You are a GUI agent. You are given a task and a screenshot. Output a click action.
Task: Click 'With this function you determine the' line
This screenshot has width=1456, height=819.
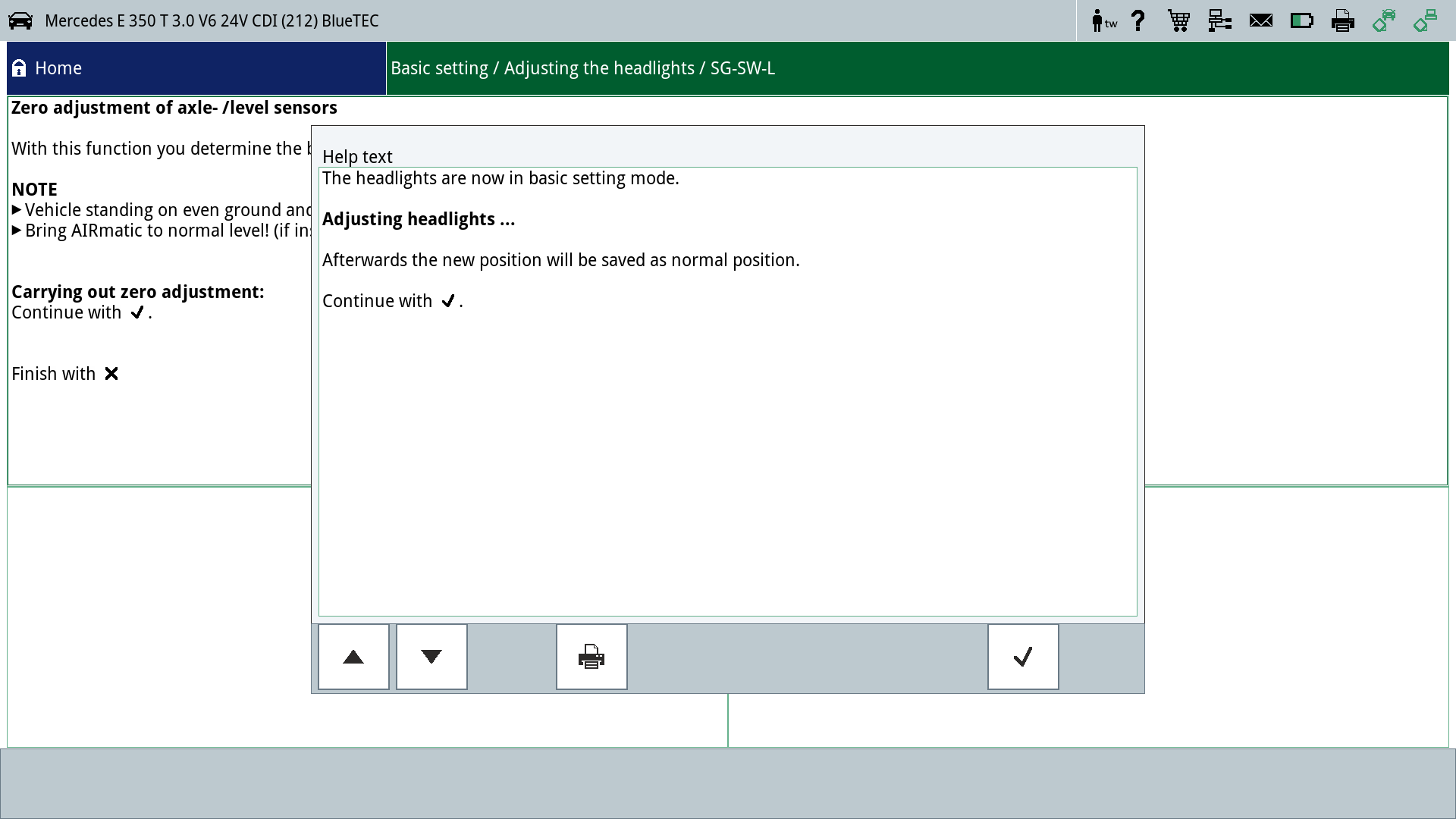(161, 149)
